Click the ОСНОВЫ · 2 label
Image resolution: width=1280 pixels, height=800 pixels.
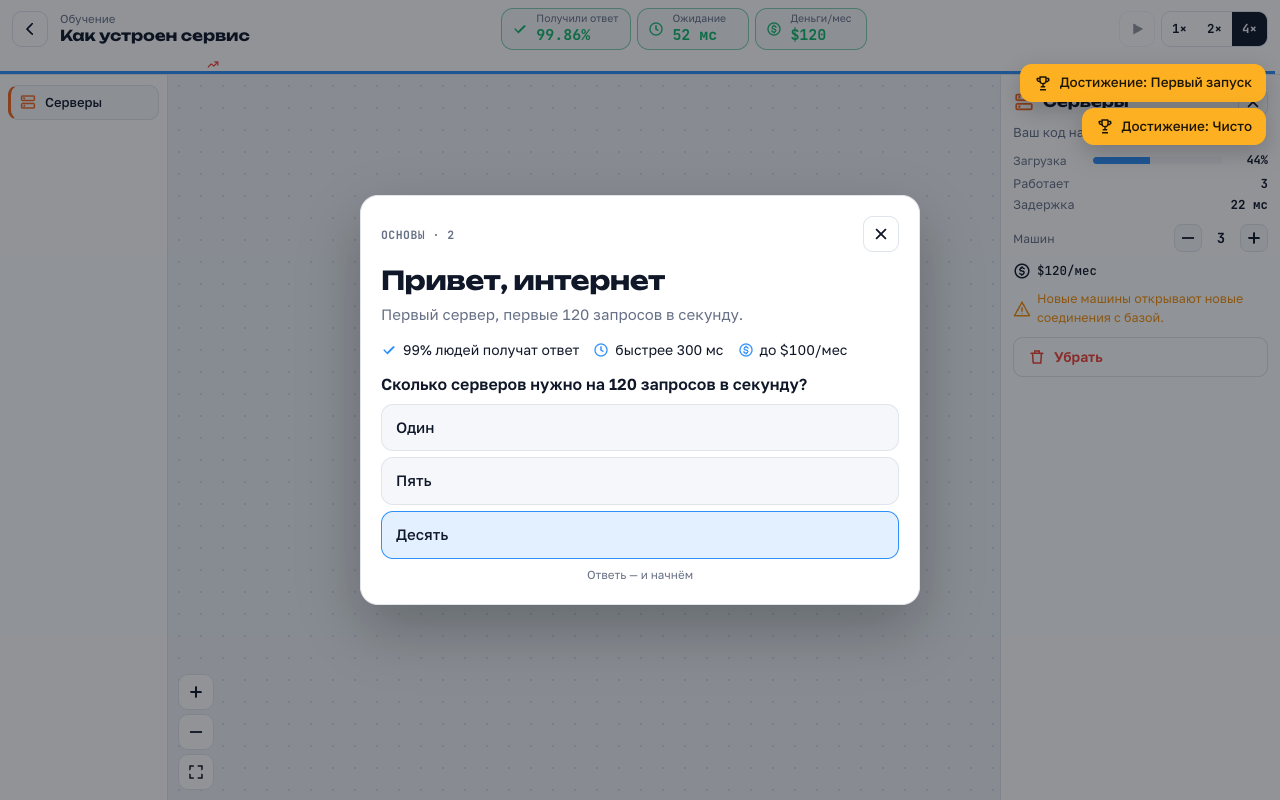point(418,235)
